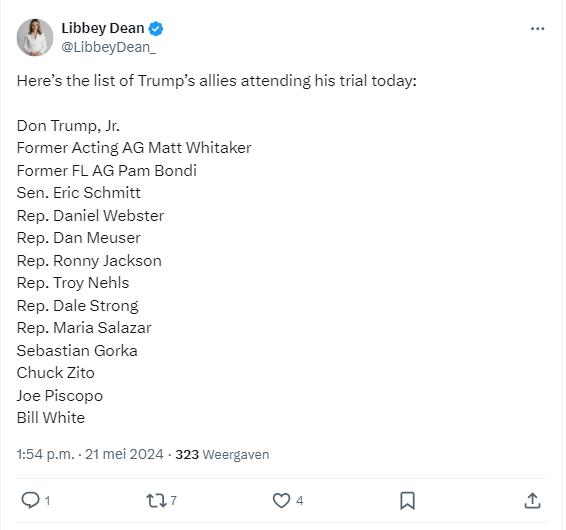
Task: View the 323 Weergaven analytics
Action: pos(222,454)
